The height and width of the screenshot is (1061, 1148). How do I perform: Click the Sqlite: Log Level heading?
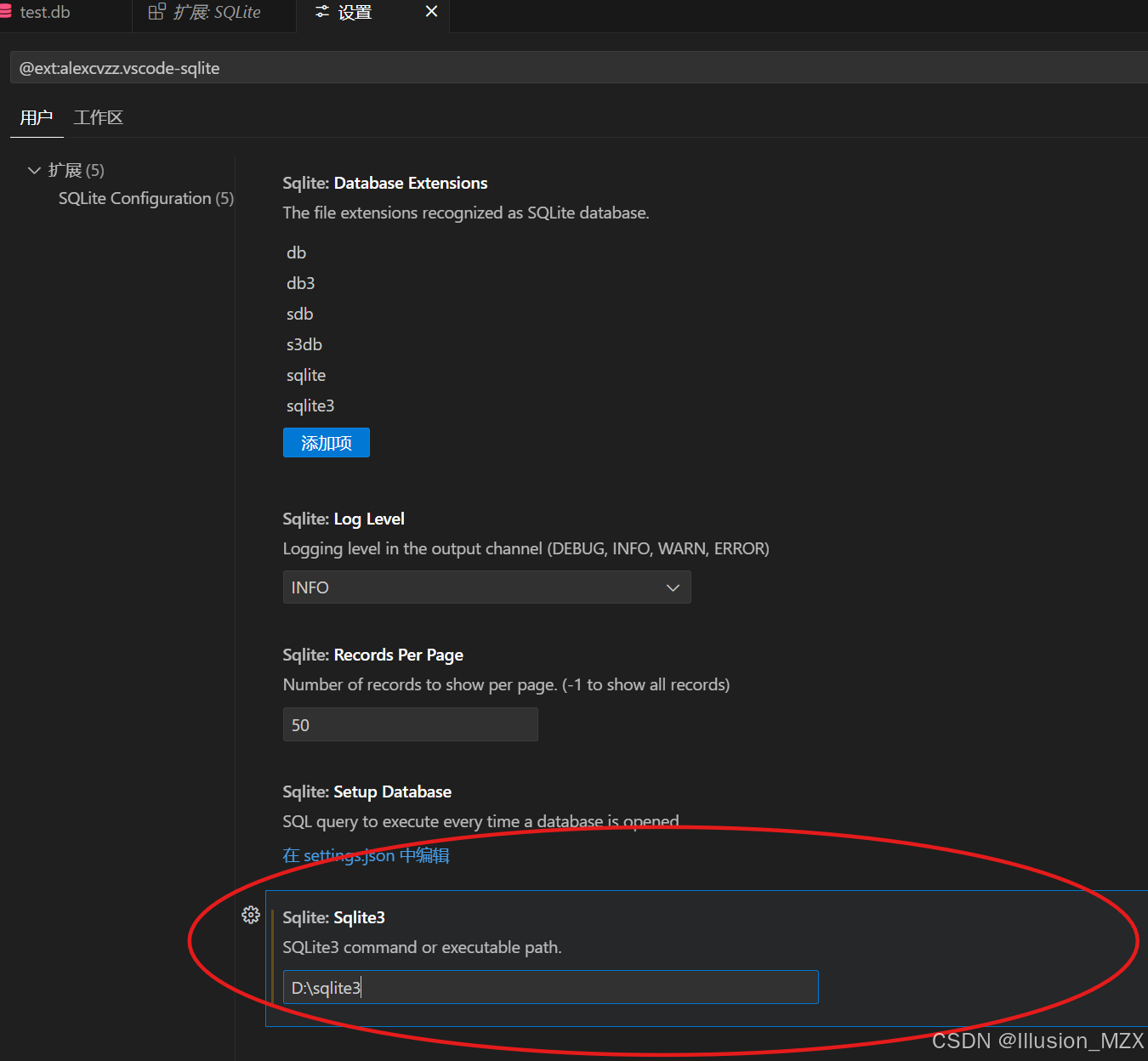pos(344,519)
